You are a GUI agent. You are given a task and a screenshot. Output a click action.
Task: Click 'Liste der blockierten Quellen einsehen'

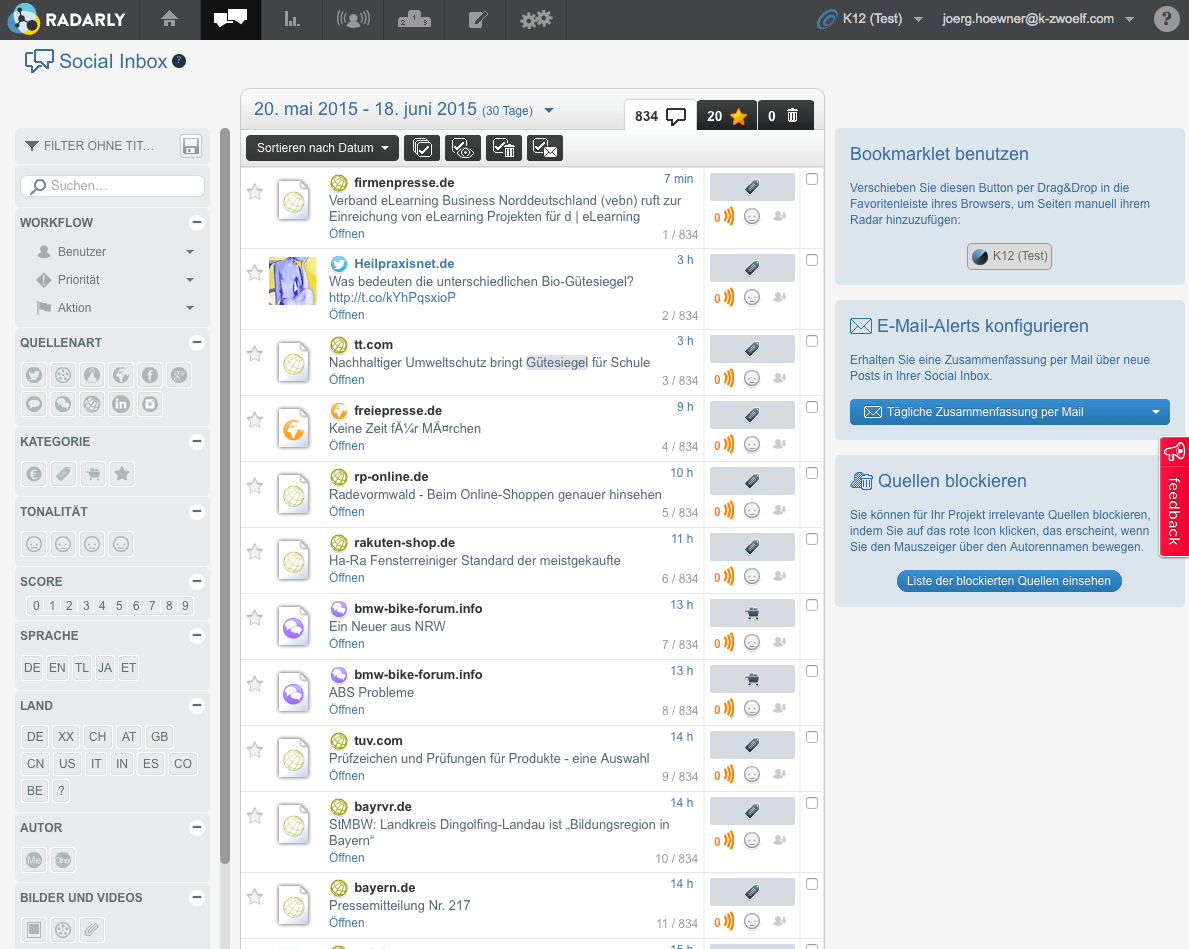1009,581
